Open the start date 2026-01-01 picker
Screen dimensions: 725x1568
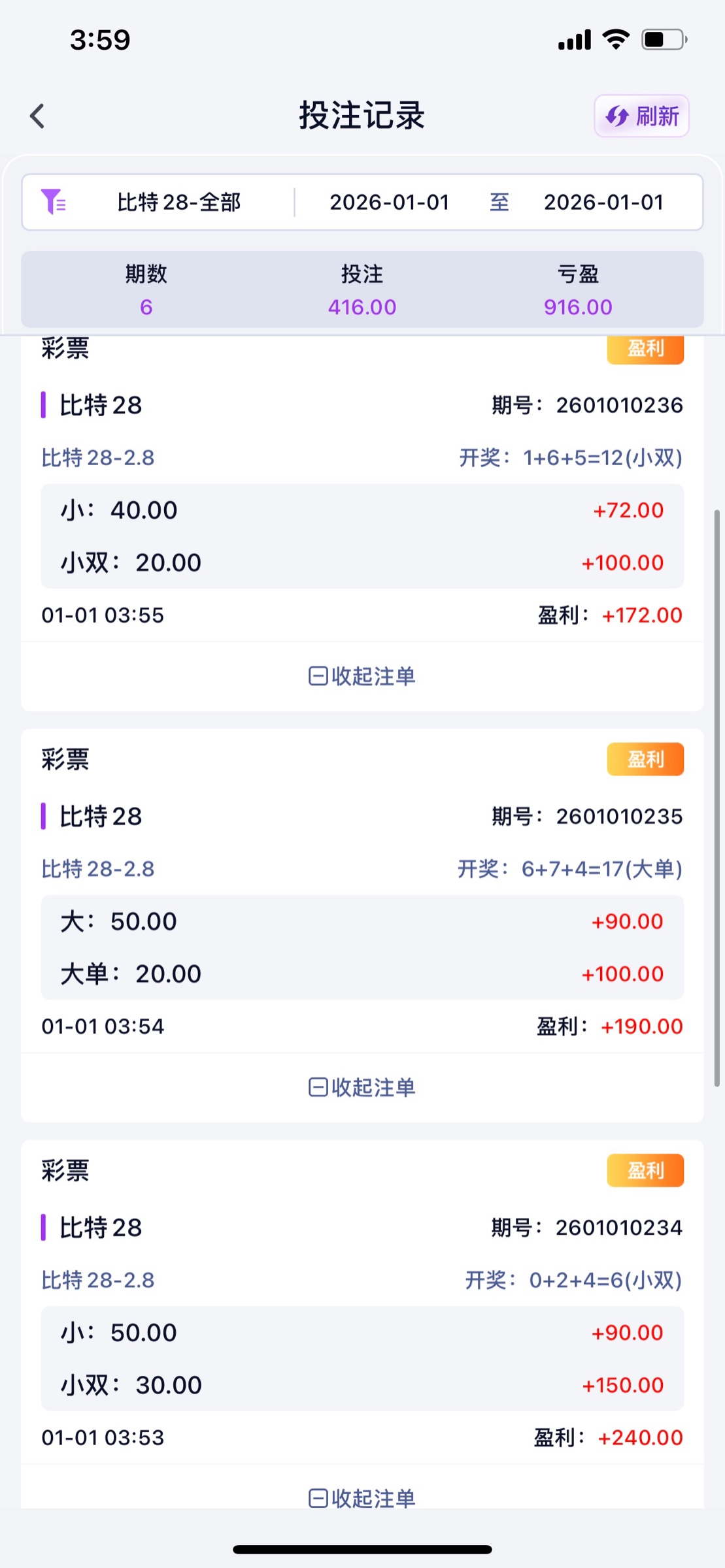(389, 203)
